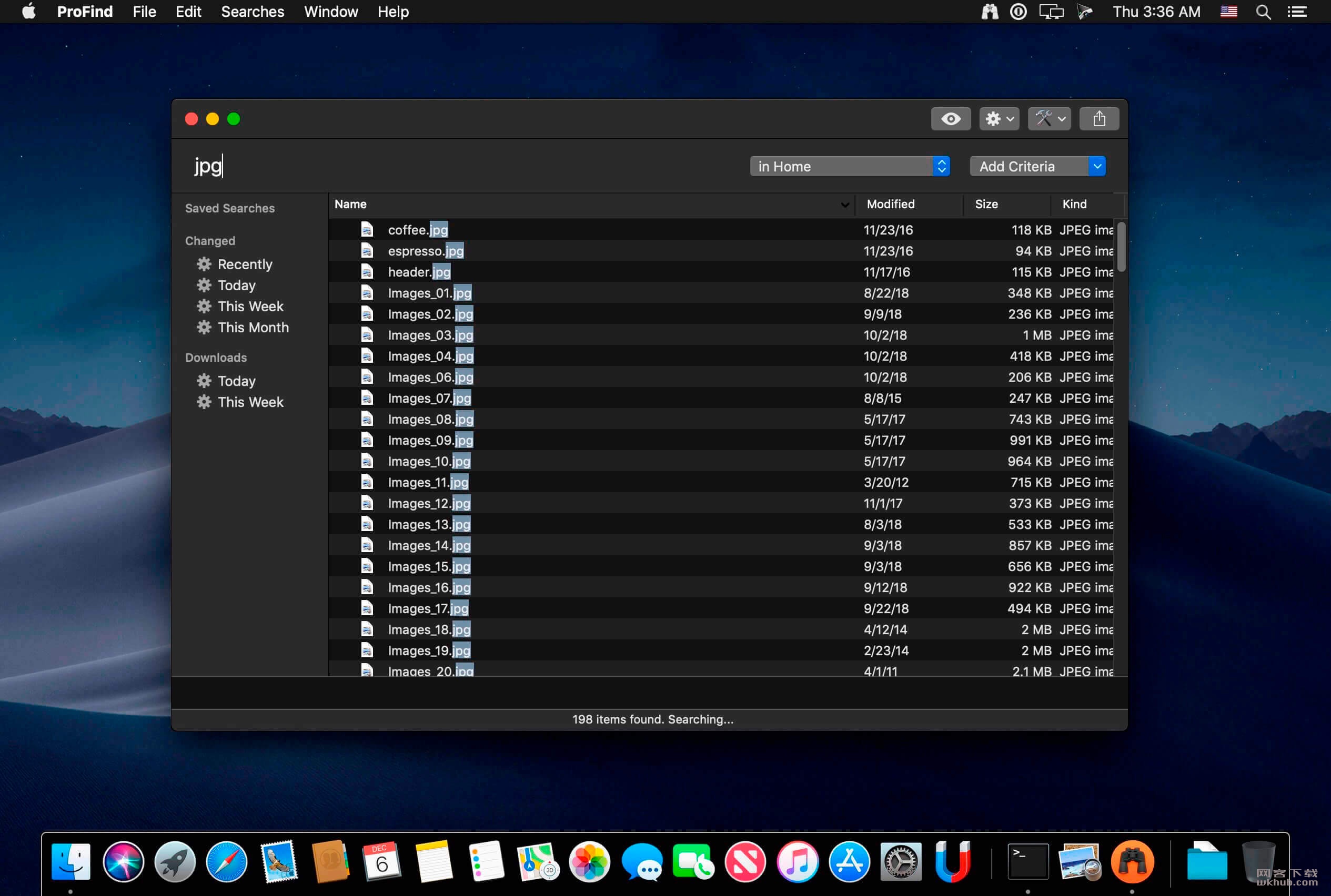The height and width of the screenshot is (896, 1331).
Task: Open Notification Center list icon
Action: (x=1297, y=12)
